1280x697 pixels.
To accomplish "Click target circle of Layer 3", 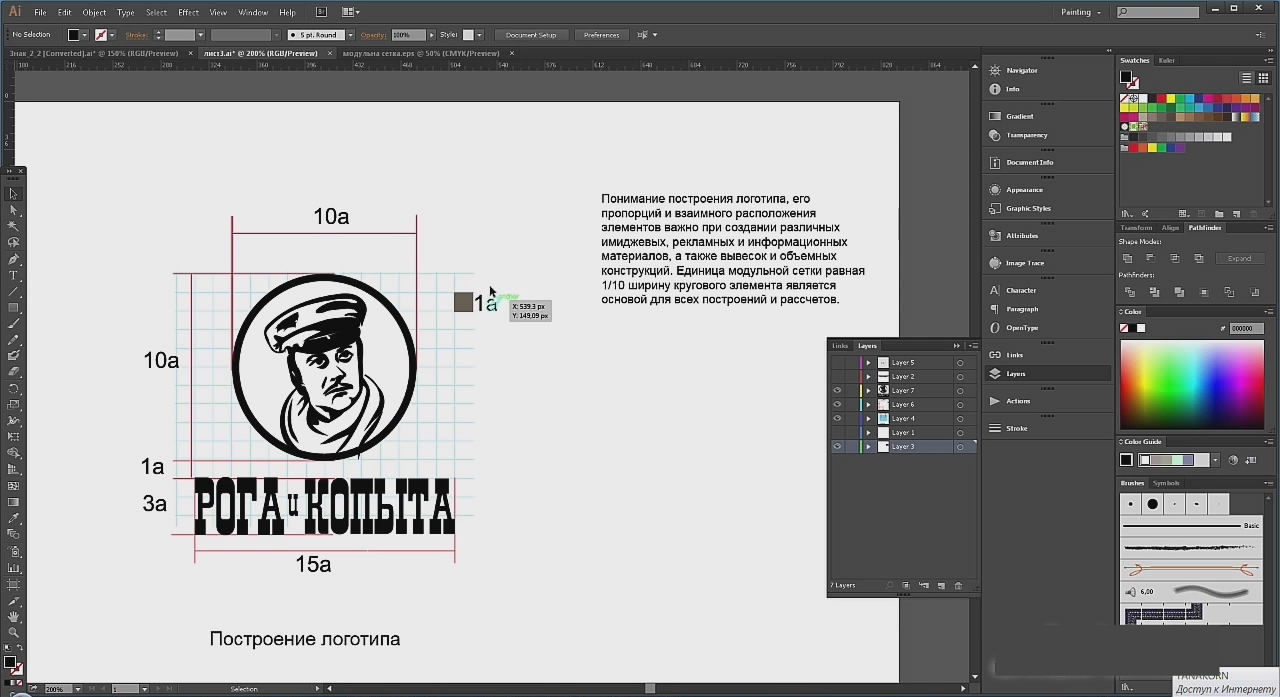I will coord(960,446).
